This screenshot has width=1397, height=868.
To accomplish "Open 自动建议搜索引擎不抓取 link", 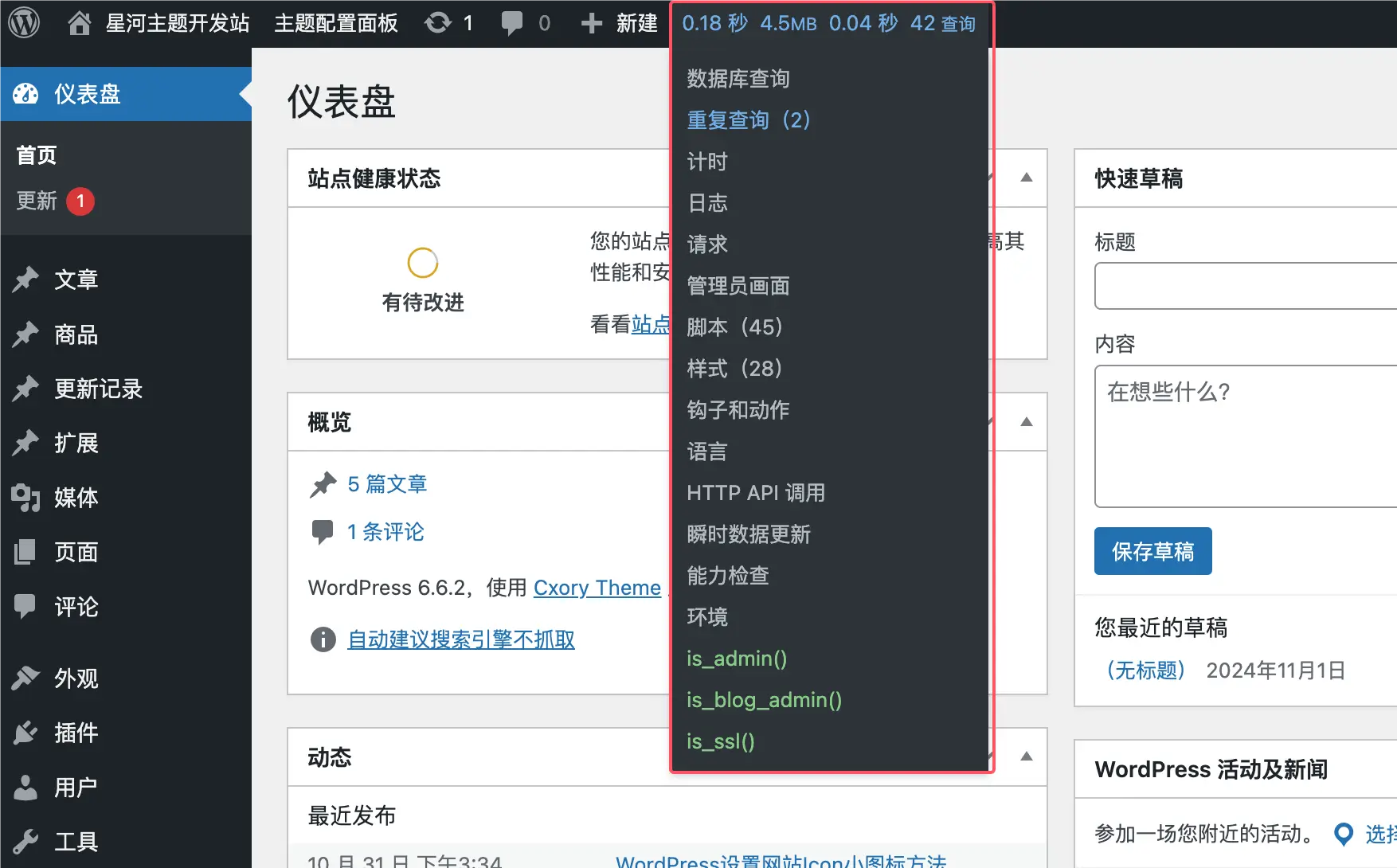I will pyautogui.click(x=461, y=639).
